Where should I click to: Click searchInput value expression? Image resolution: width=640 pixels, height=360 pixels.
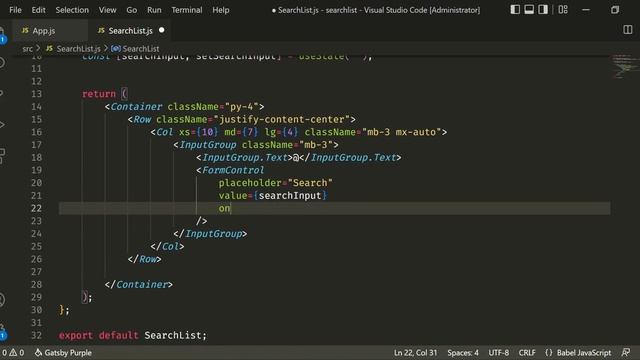pos(290,196)
